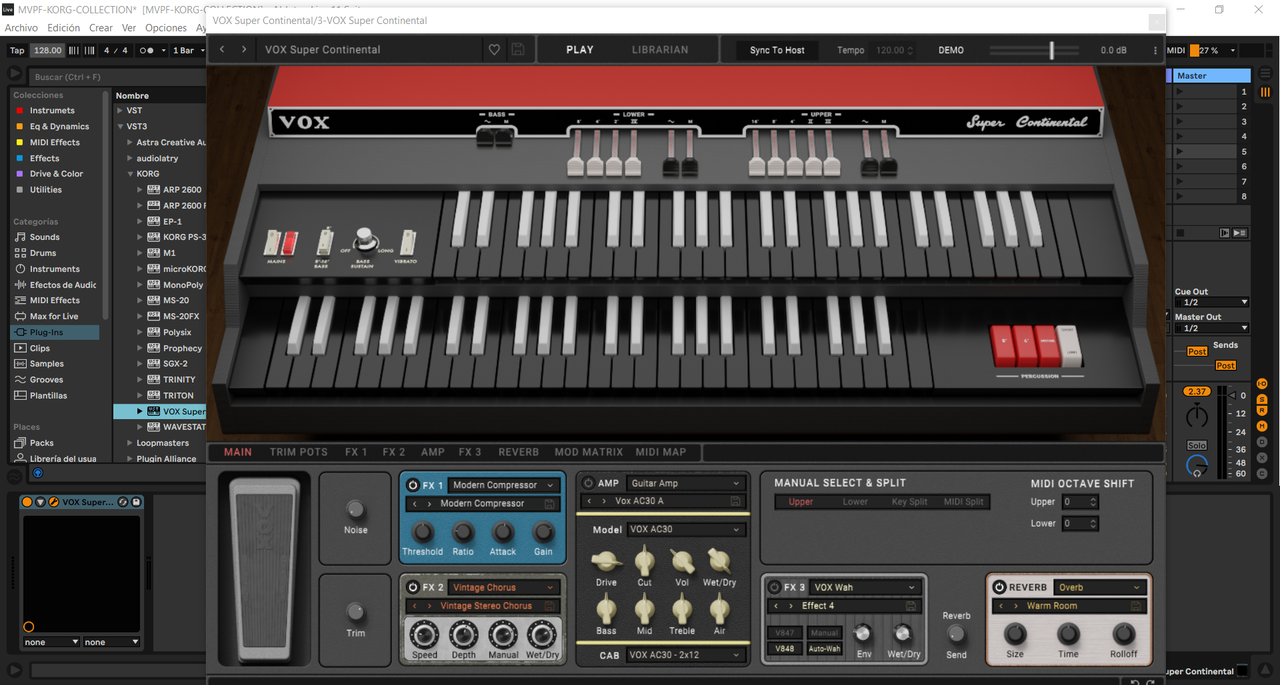Image resolution: width=1280 pixels, height=685 pixels.
Task: Select the next Vox AC30 A preset
Action: click(604, 501)
